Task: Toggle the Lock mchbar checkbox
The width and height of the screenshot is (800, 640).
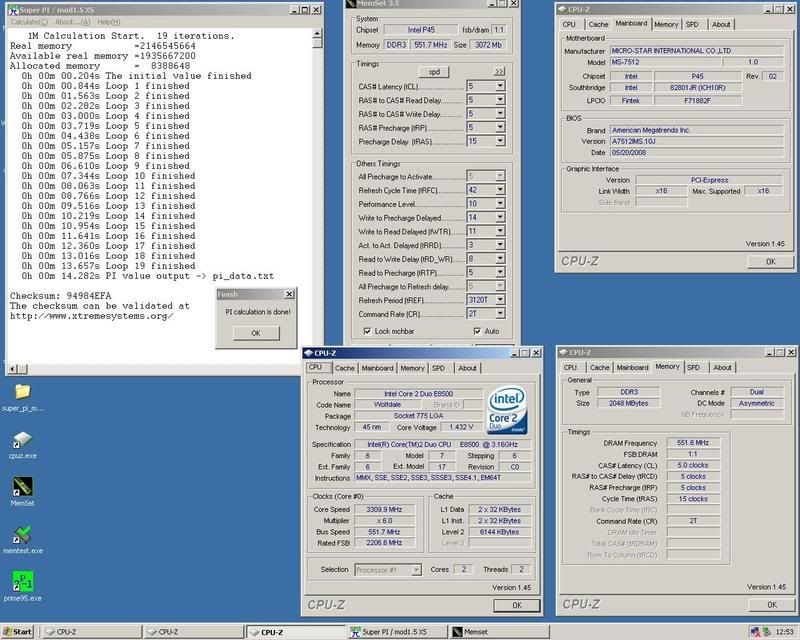Action: tap(368, 331)
